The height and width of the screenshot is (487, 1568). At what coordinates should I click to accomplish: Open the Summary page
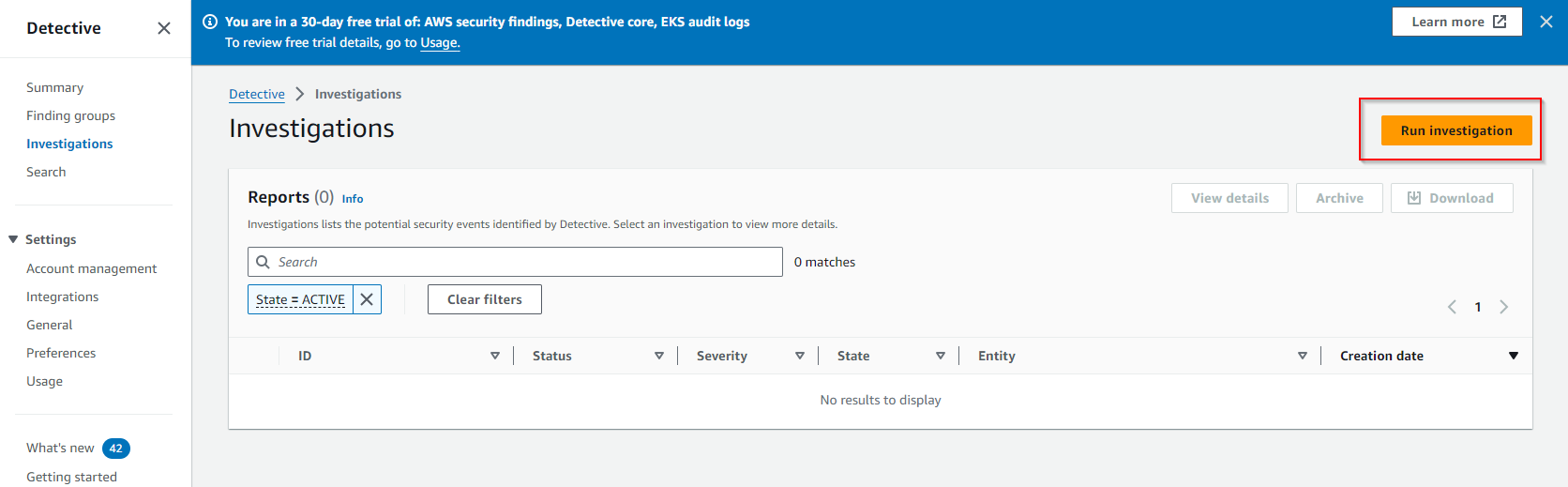[54, 87]
